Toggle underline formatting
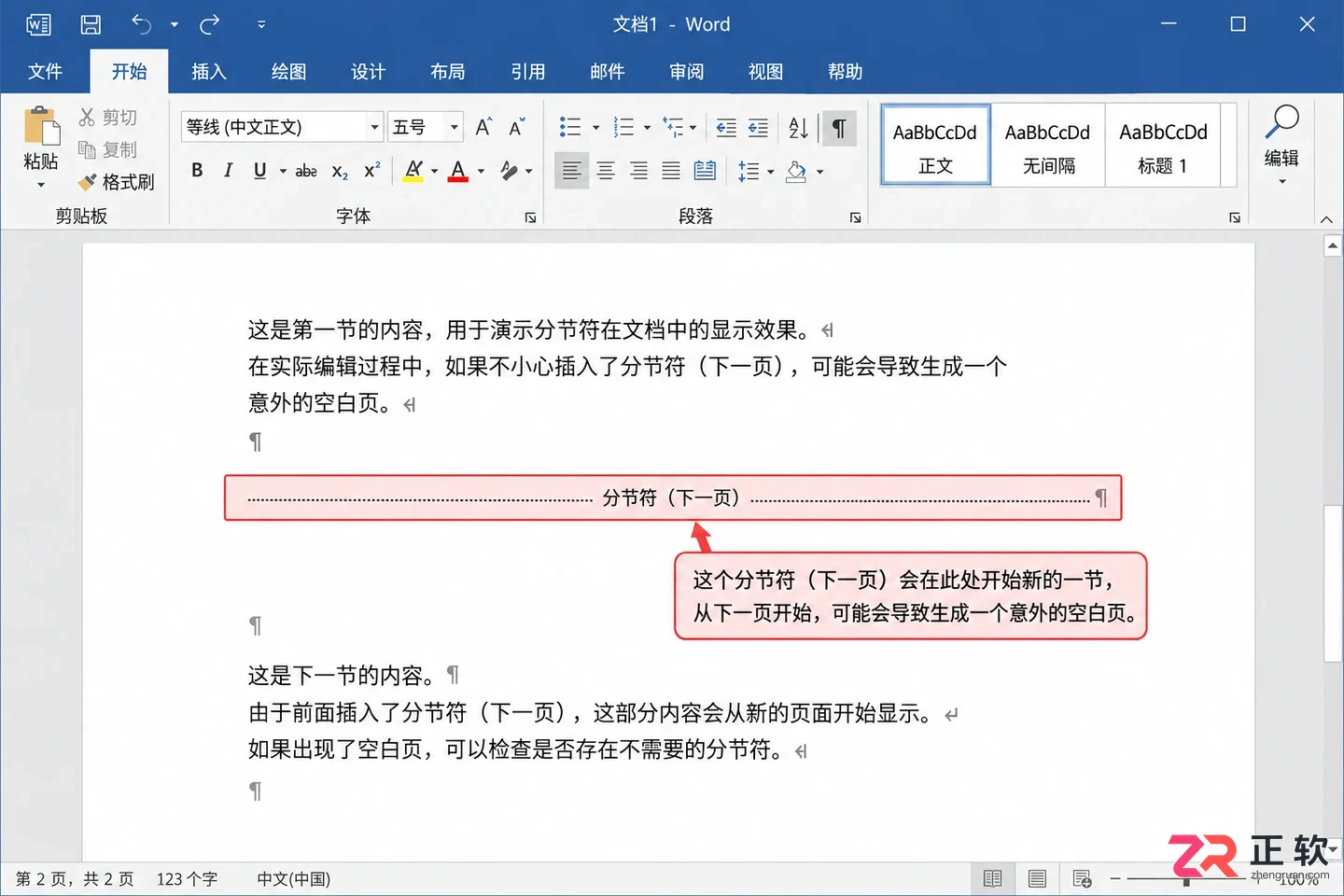Viewport: 1344px width, 896px height. (259, 171)
